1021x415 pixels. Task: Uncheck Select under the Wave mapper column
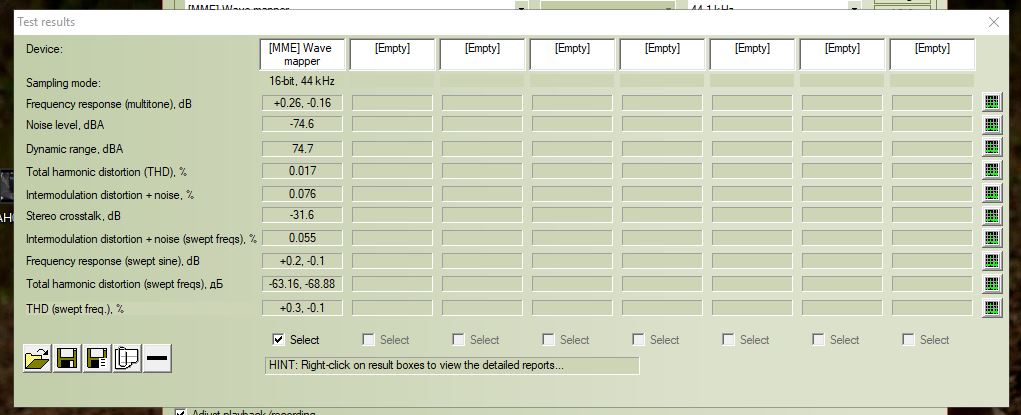point(279,340)
